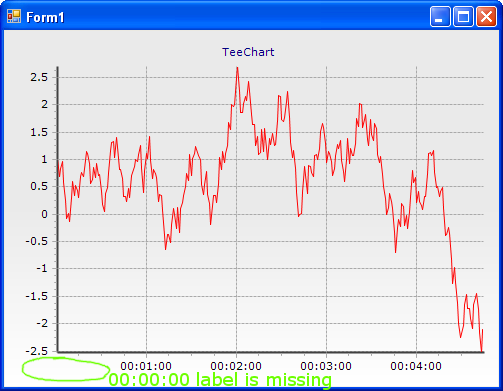
Task: Click the -2.5 left axis label
Action: click(x=37, y=351)
